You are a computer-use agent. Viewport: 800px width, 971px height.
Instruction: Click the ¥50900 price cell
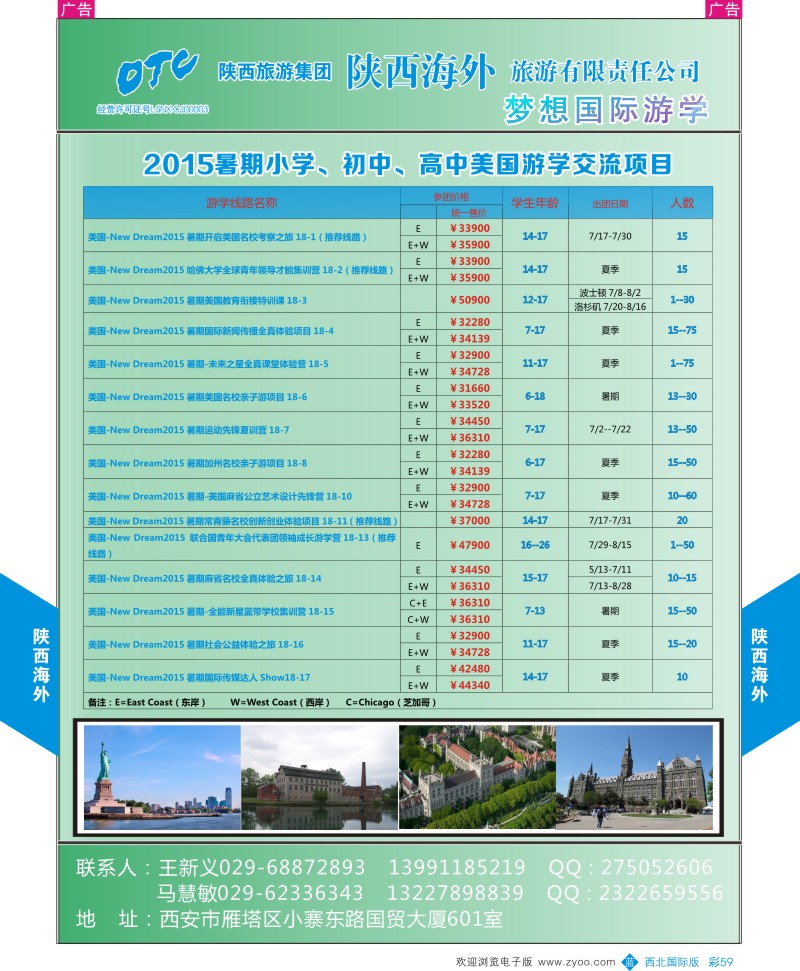(x=469, y=300)
